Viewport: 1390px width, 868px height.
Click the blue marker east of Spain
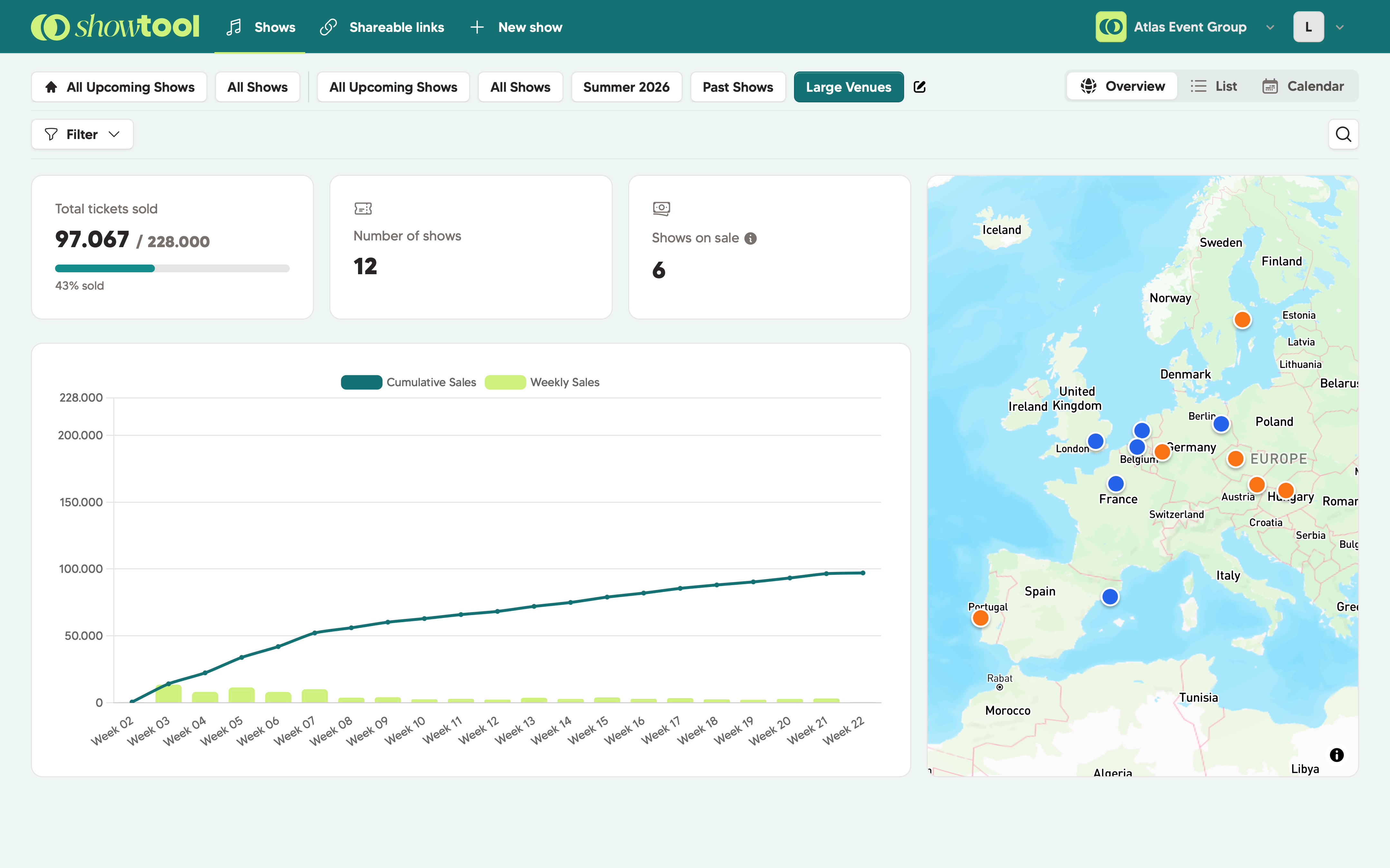click(1110, 597)
